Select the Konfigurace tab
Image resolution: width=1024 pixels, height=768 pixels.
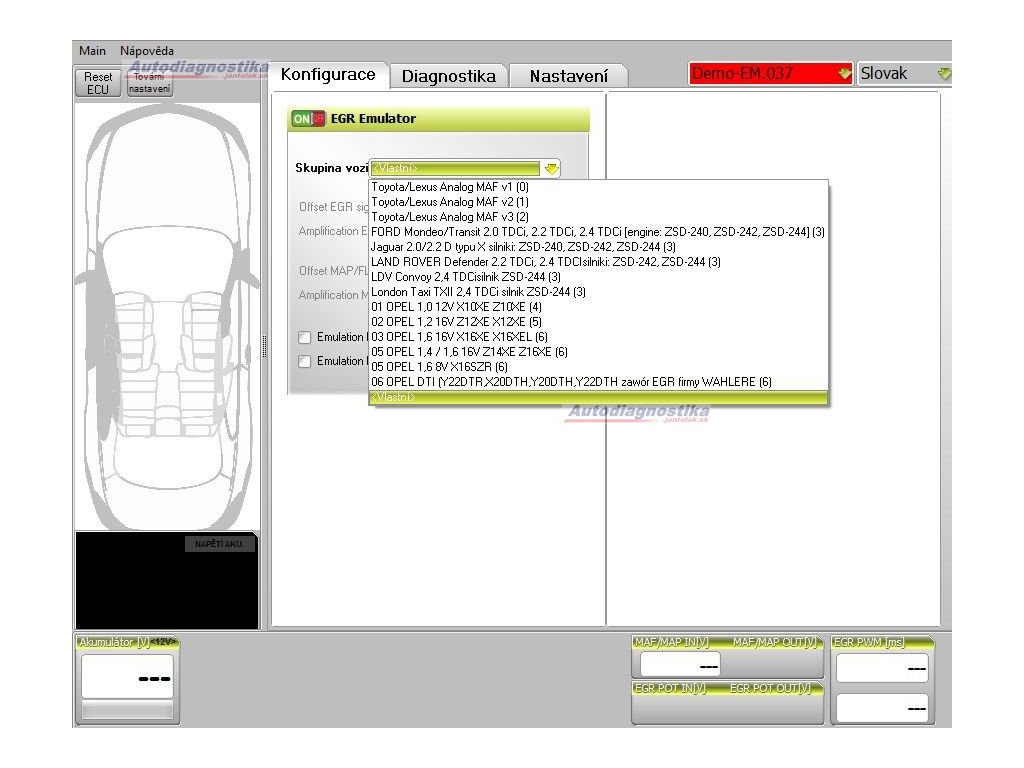[328, 75]
